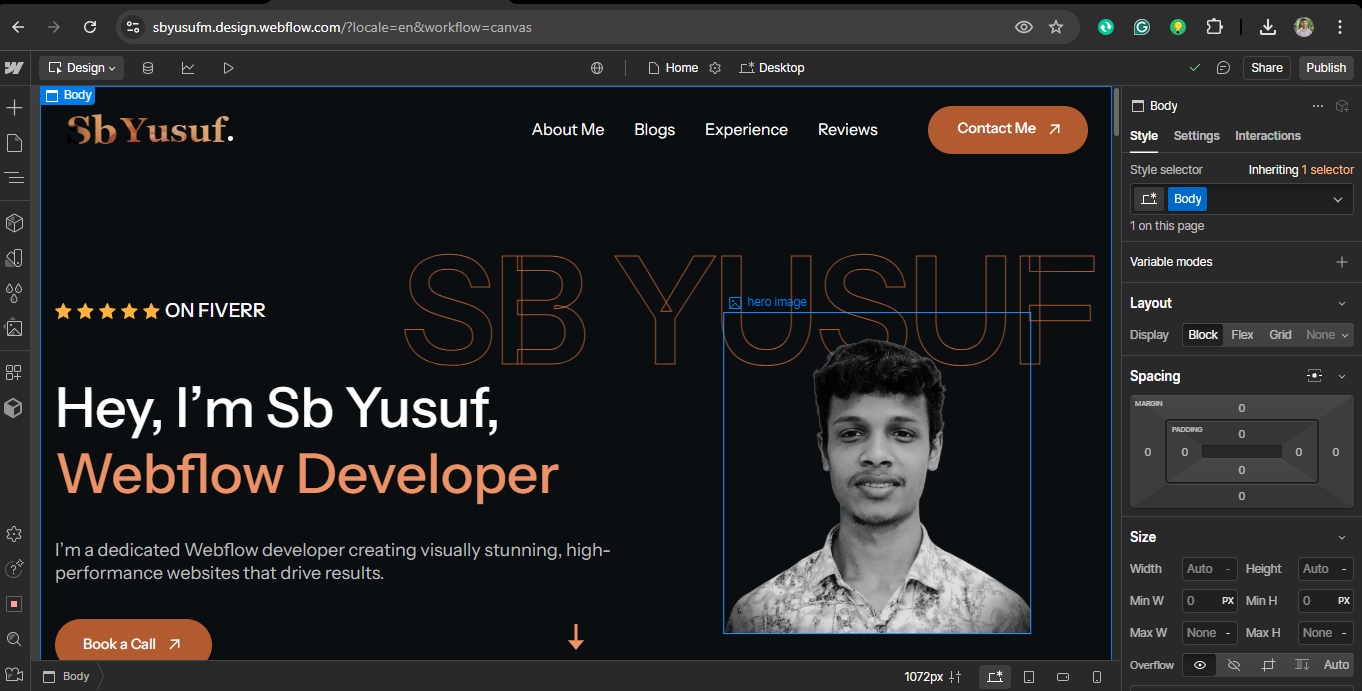Open the Design mode dropdown
Viewport: 1362px width, 691px height.
click(82, 68)
